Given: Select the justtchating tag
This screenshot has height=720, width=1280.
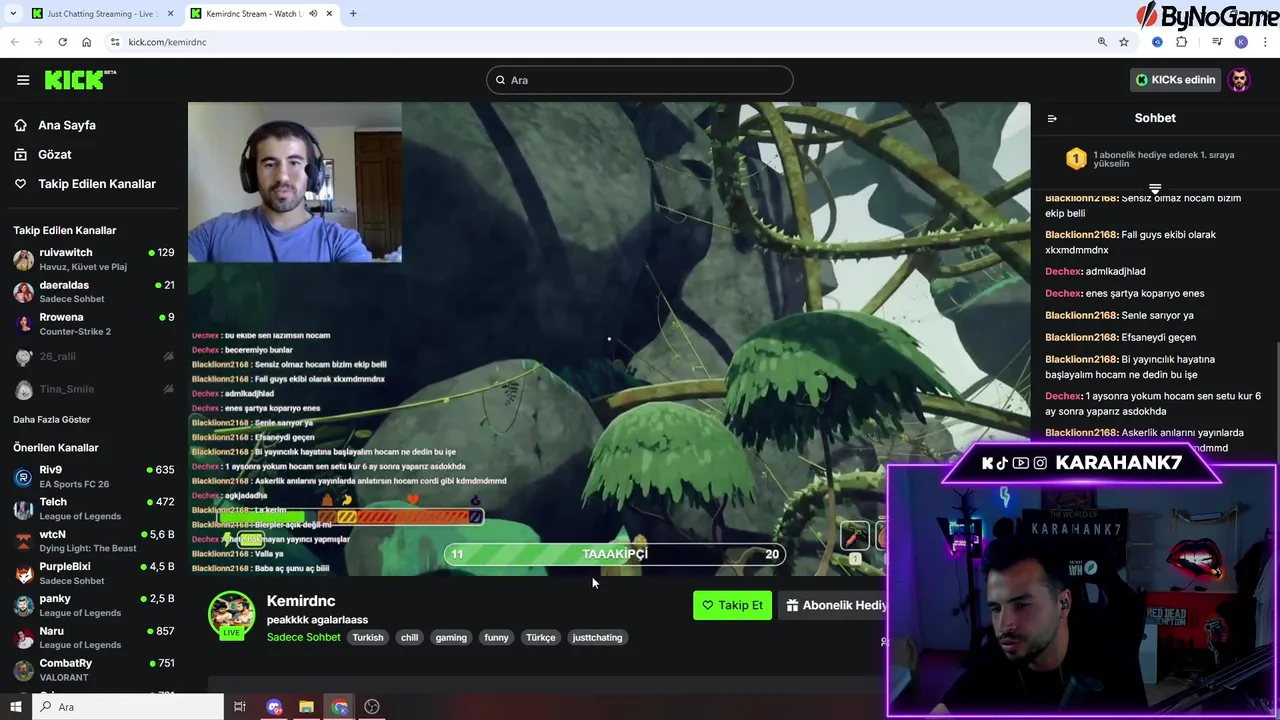Looking at the screenshot, I should click(x=597, y=637).
